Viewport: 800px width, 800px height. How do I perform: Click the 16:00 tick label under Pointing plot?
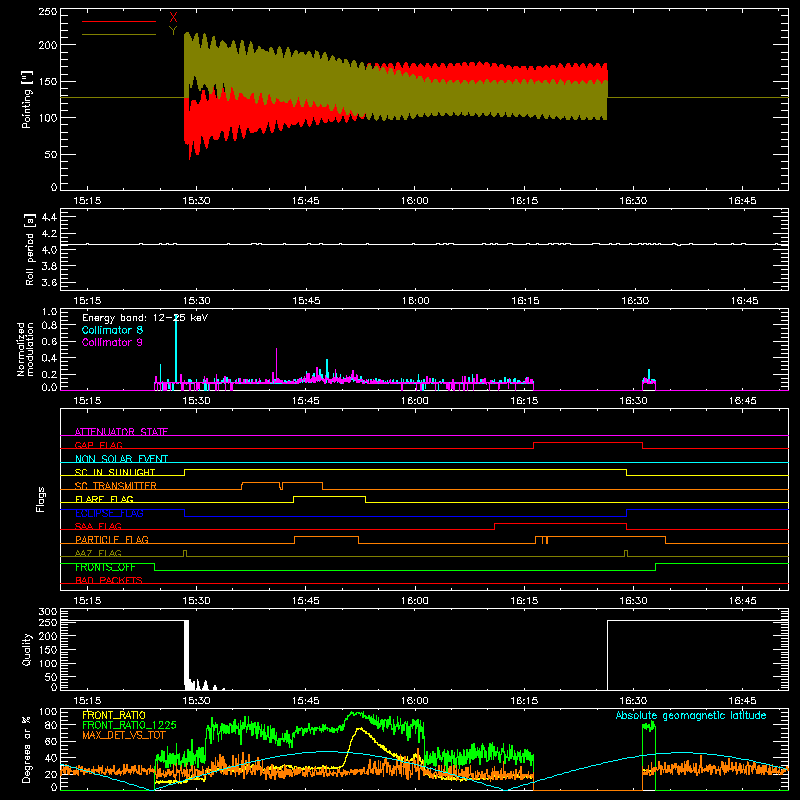pyautogui.click(x=415, y=201)
